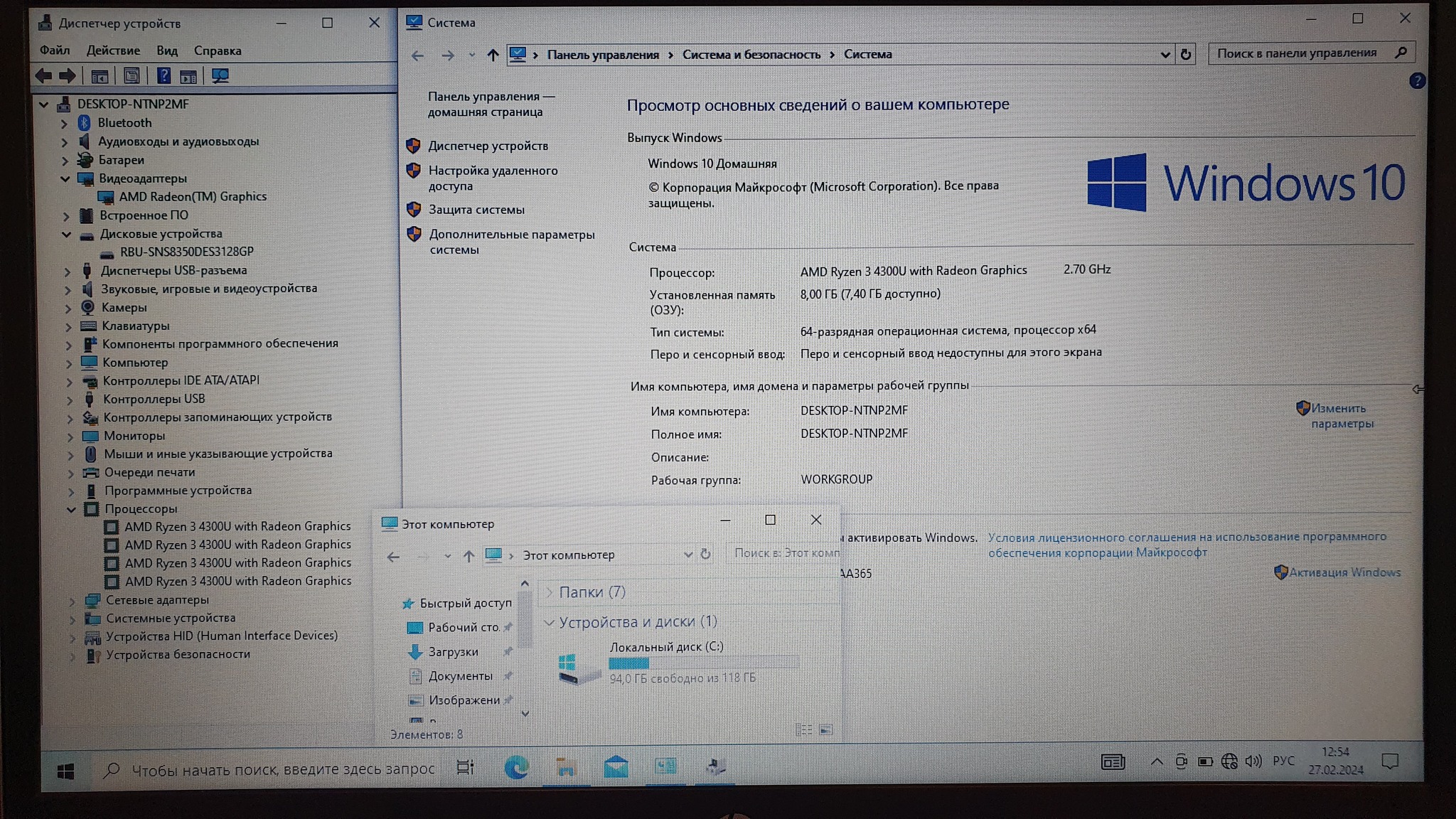Open the Mail app from the taskbar
The image size is (1456, 819).
pos(616,766)
